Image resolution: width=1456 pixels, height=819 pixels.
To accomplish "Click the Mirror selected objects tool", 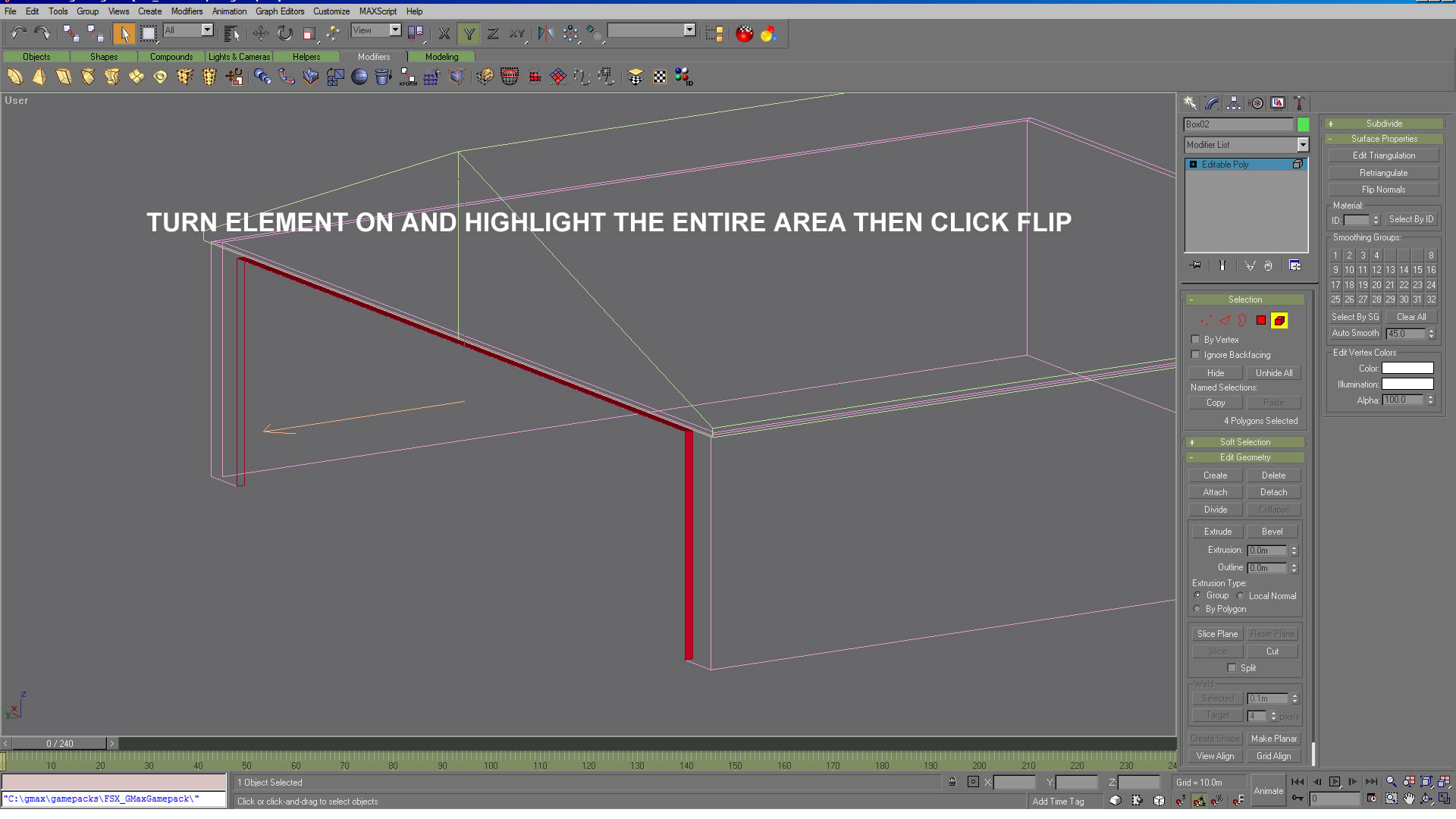I will (545, 33).
